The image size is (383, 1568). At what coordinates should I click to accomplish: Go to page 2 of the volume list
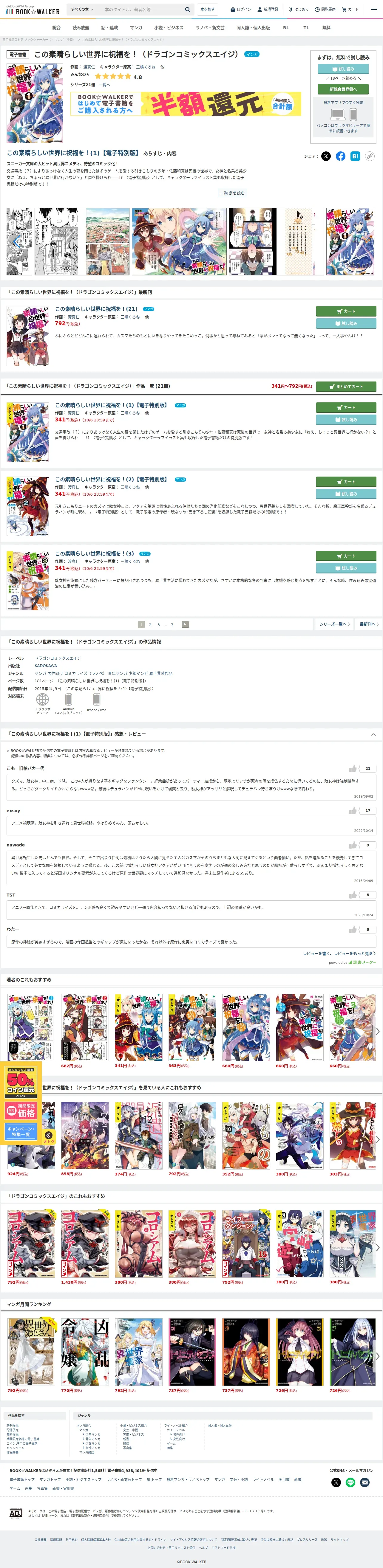(150, 624)
